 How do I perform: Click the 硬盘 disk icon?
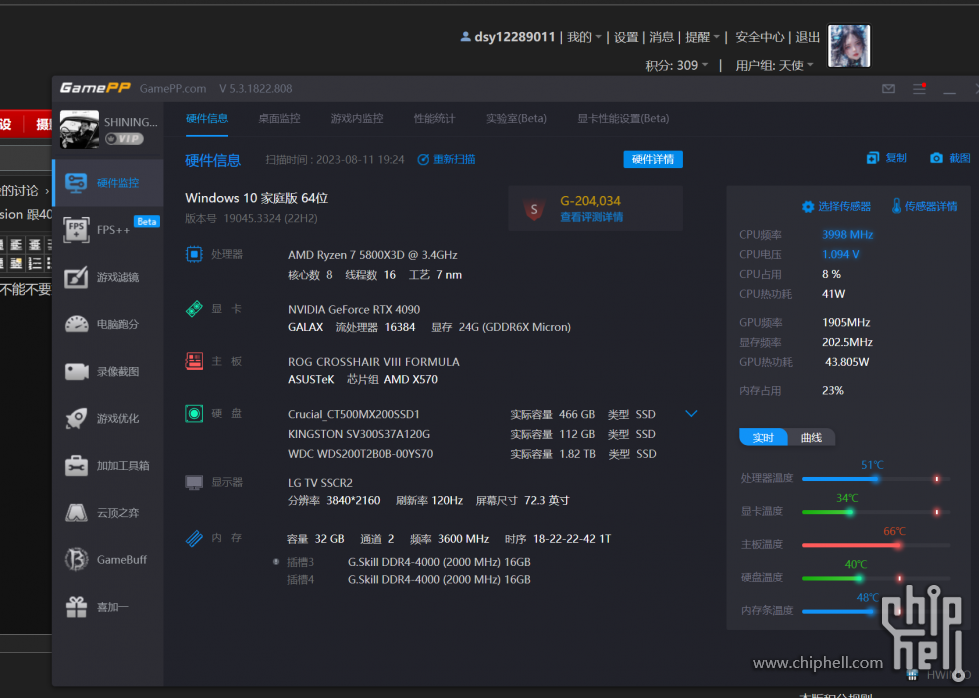tap(194, 413)
